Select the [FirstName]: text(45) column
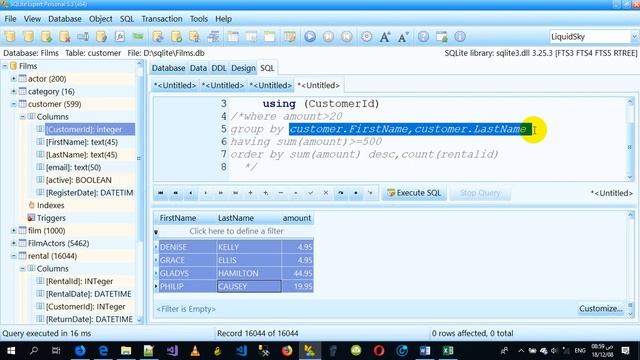The width and height of the screenshot is (640, 360). click(x=82, y=142)
